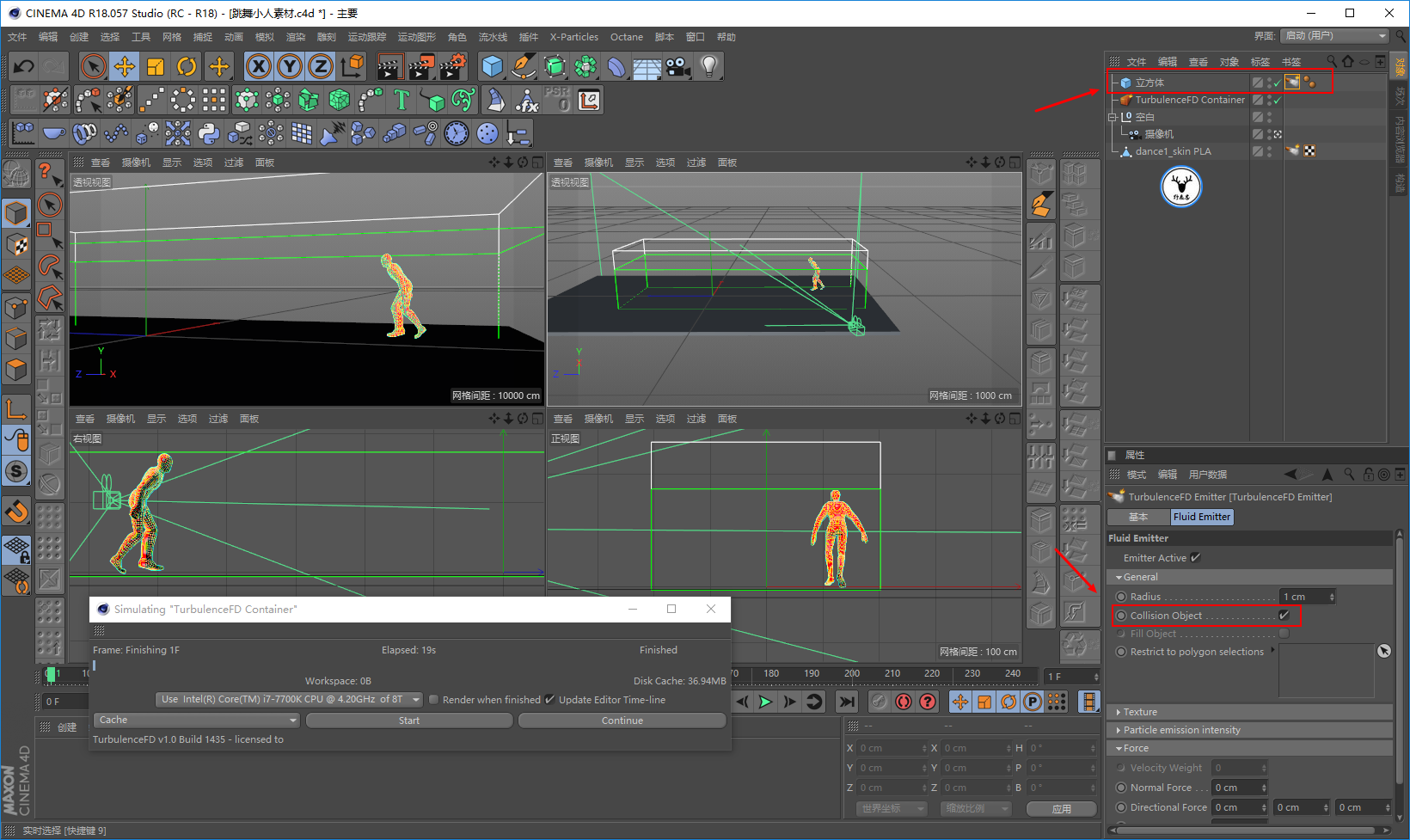Open the 渲染 menu

(296, 37)
